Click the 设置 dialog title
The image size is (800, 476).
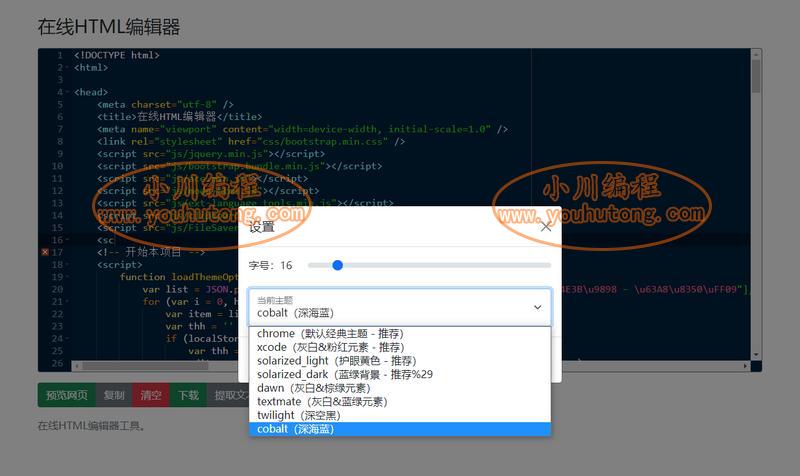click(x=262, y=227)
